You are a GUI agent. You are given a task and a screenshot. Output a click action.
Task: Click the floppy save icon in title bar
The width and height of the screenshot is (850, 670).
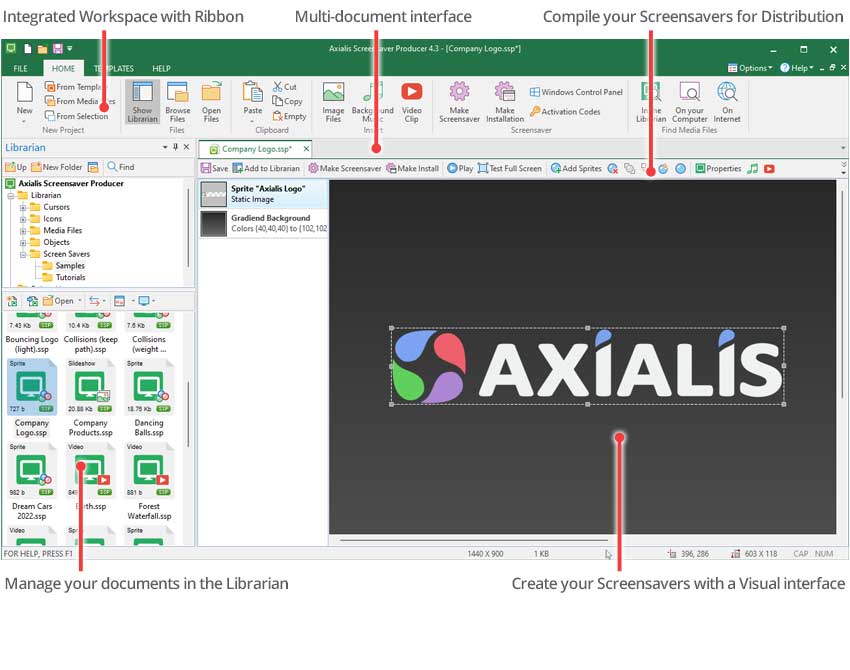(x=57, y=49)
